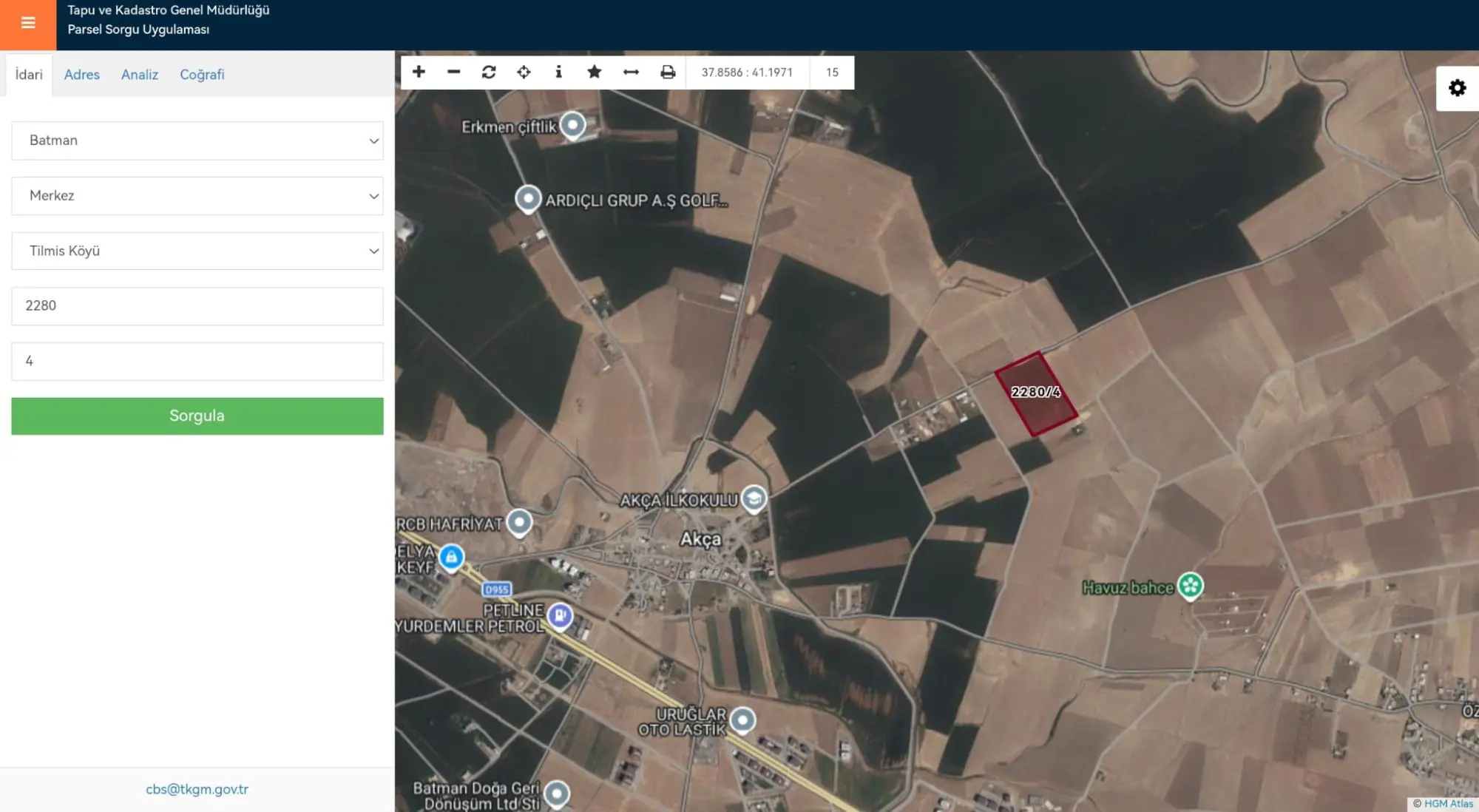Open the Merkez district dropdown
This screenshot has height=812, width=1479.
197,196
